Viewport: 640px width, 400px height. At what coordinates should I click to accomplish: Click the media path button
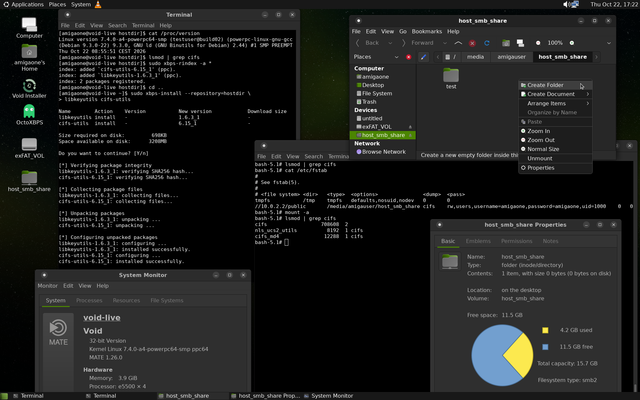[x=475, y=57]
